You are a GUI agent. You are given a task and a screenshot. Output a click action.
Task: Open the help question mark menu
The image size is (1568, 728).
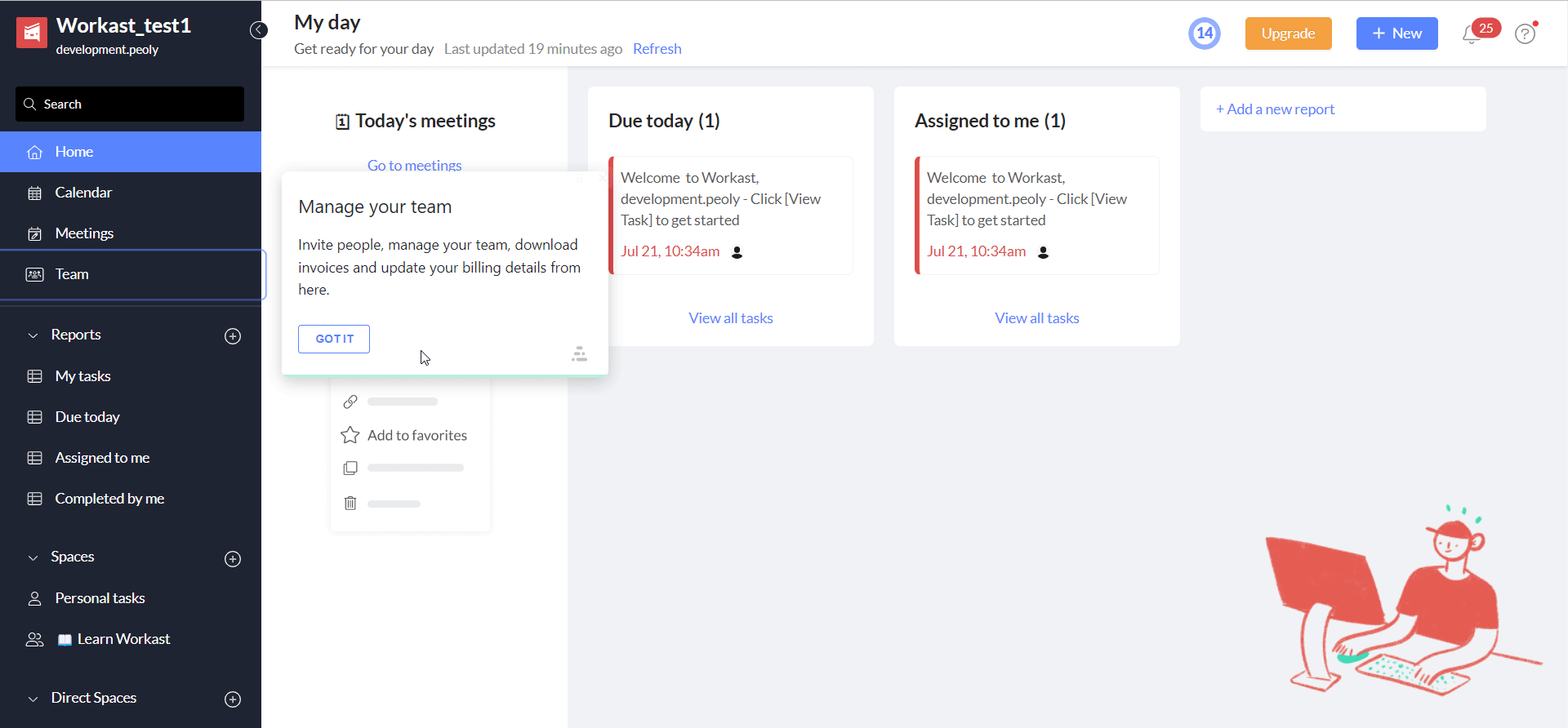click(x=1525, y=34)
